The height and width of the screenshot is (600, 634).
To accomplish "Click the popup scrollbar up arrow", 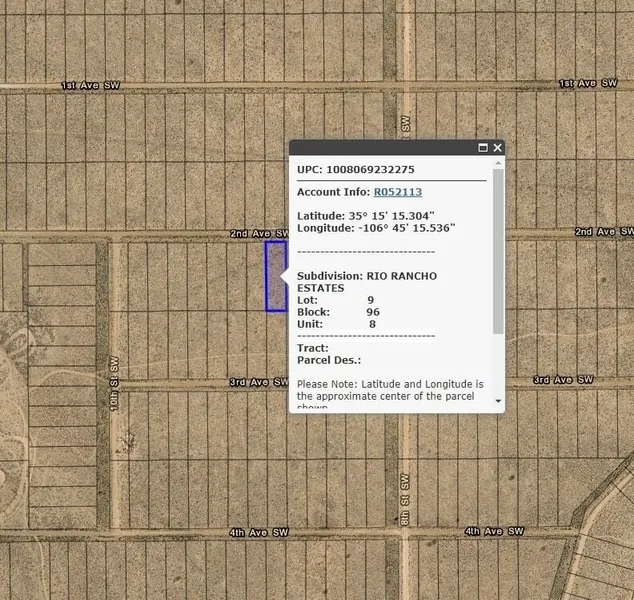I will (499, 164).
